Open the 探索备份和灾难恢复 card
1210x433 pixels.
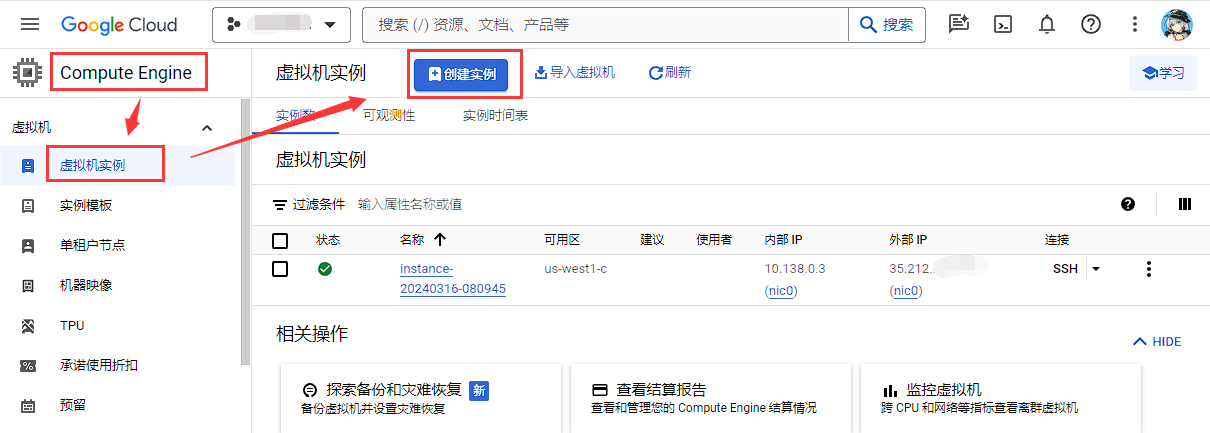click(420, 398)
